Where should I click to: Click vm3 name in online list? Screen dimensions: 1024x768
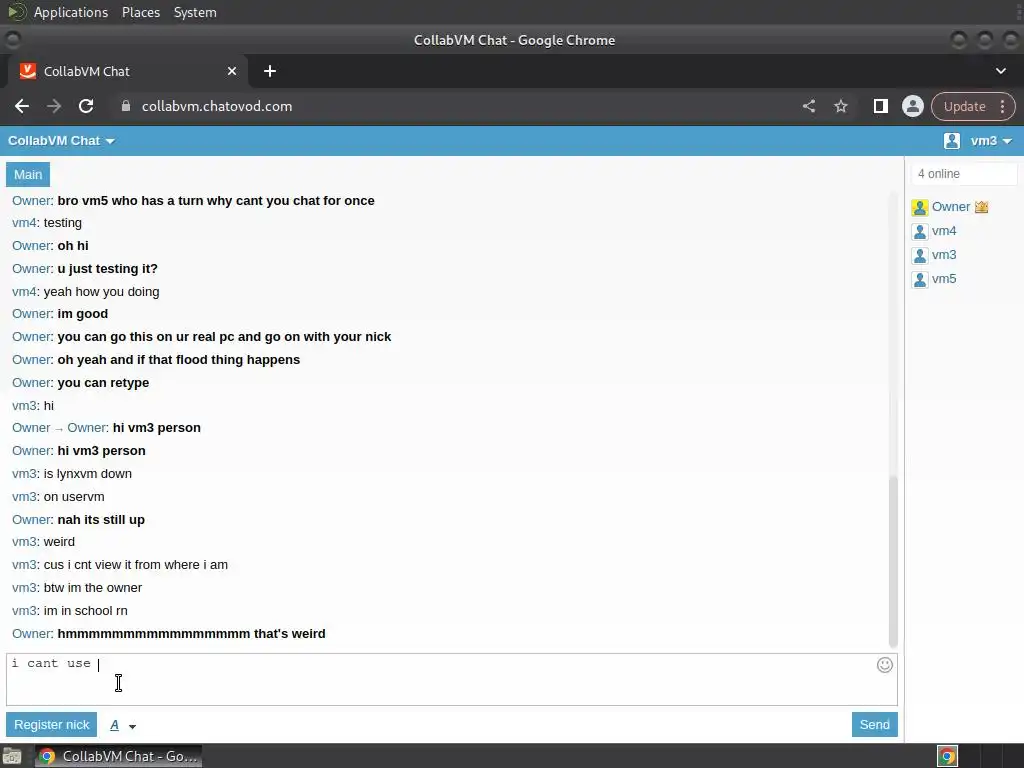pos(944,255)
